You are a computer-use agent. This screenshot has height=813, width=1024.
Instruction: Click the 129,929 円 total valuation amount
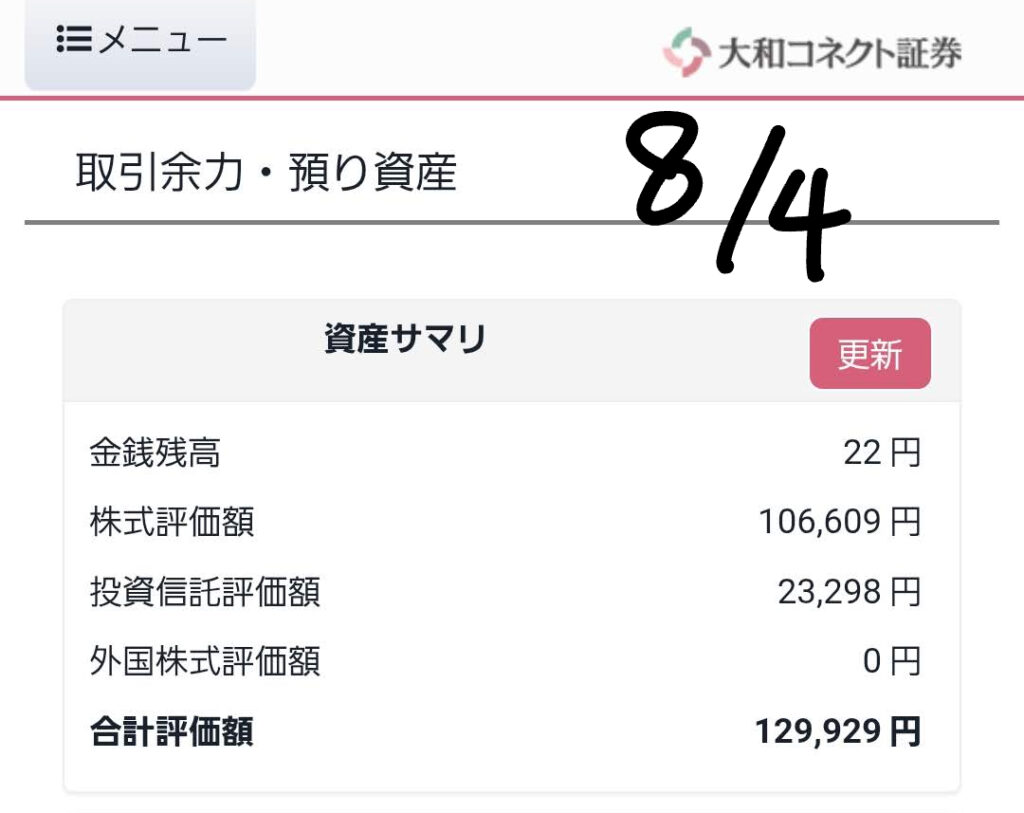[x=838, y=731]
